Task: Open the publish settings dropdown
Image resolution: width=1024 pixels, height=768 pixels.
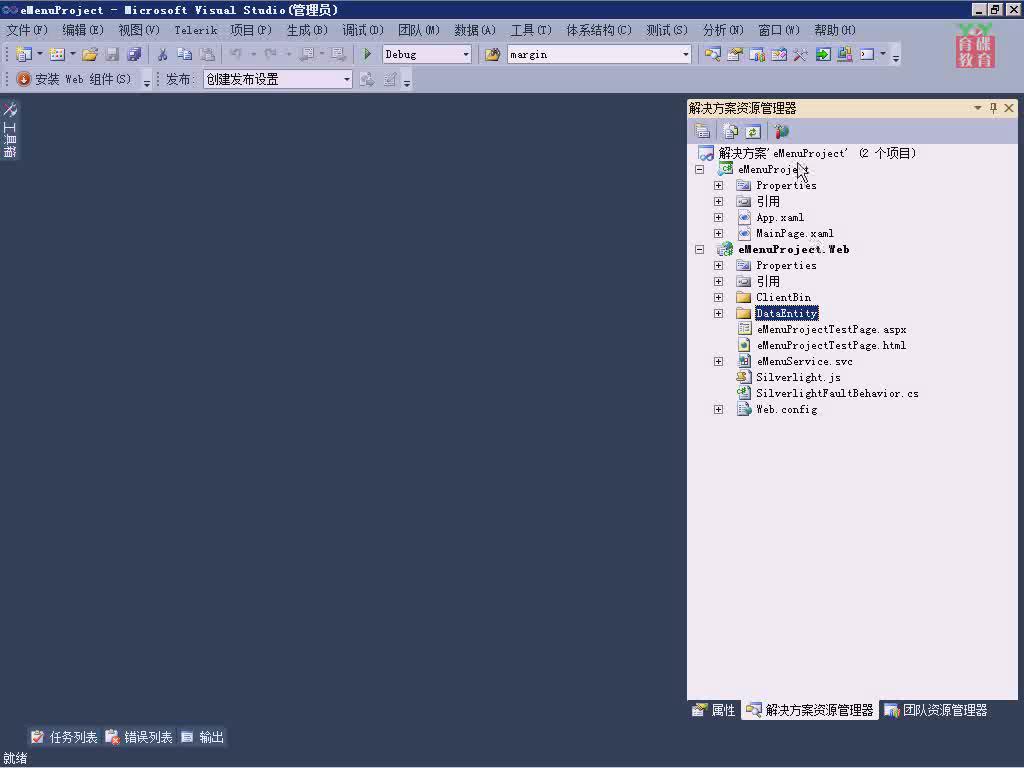Action: (346, 79)
